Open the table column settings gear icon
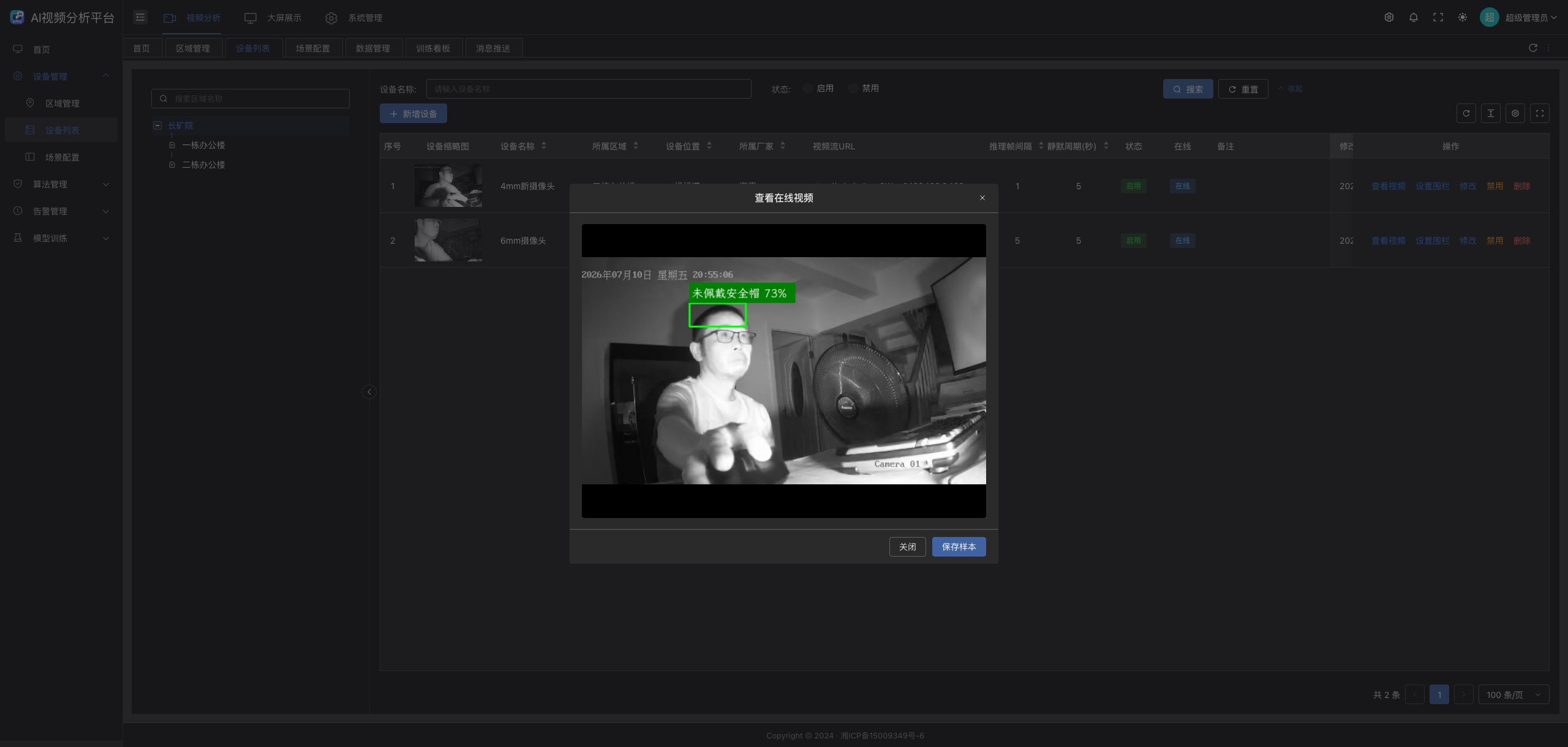This screenshot has height=747, width=1568. click(x=1515, y=113)
